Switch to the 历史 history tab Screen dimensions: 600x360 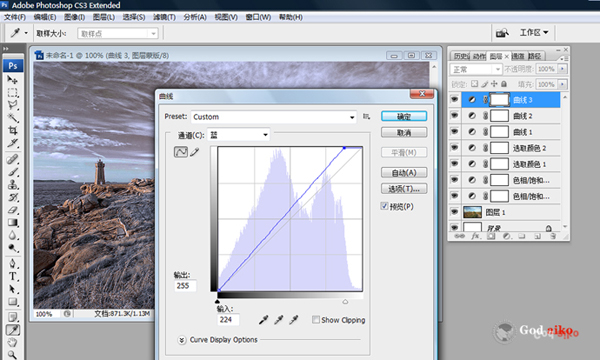click(x=461, y=56)
